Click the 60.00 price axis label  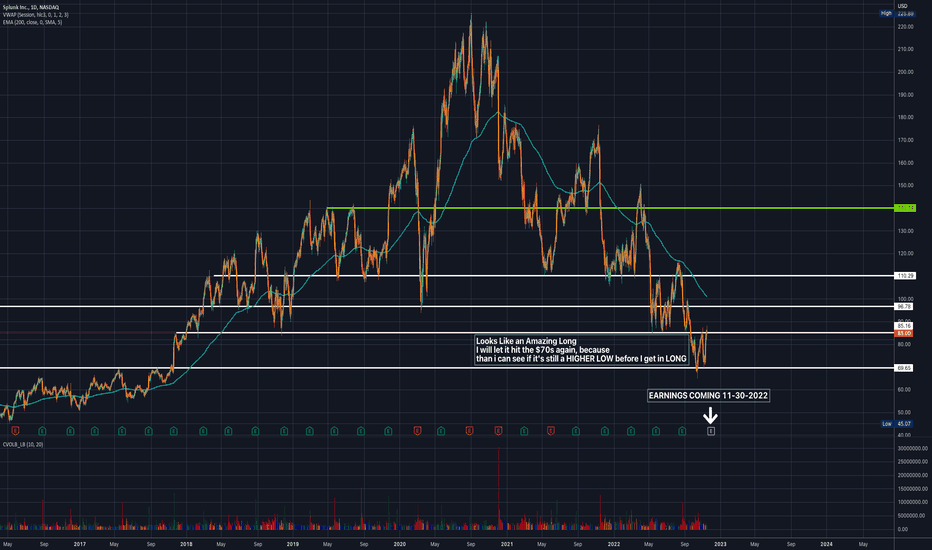pos(904,389)
